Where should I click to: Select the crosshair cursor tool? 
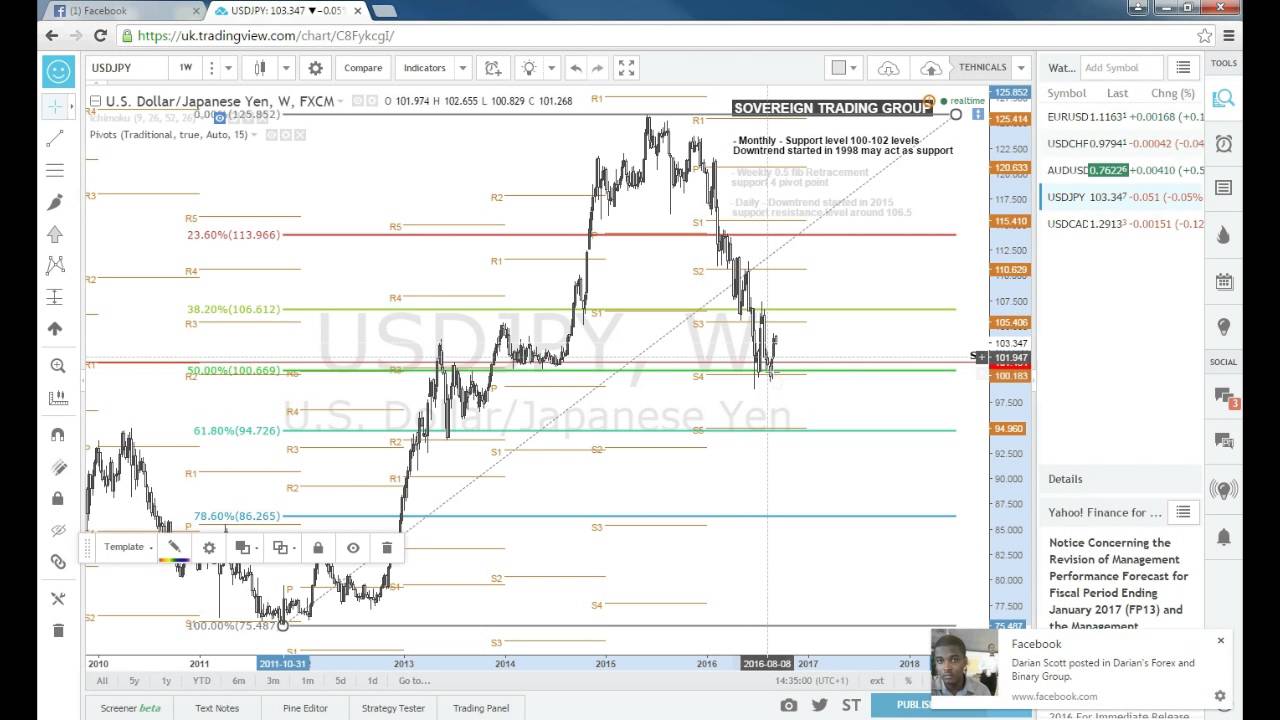click(x=55, y=105)
